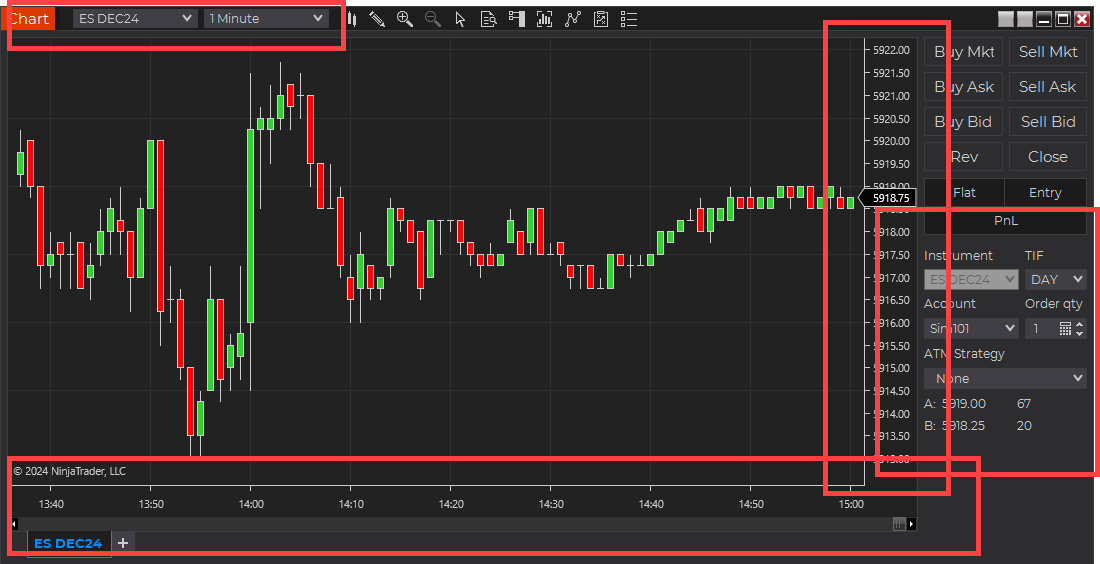
Task: Increase order quantity with up arrow
Action: (1080, 323)
